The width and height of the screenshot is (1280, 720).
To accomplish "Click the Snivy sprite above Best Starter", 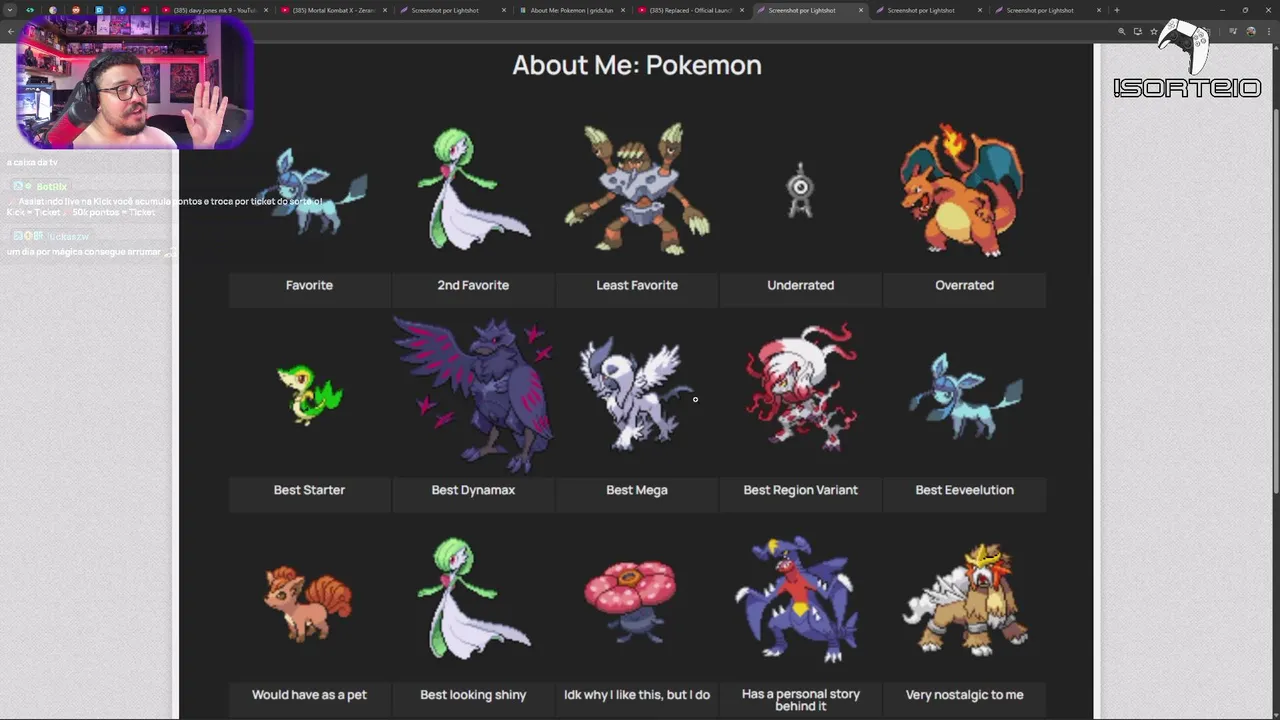I will tap(310, 393).
